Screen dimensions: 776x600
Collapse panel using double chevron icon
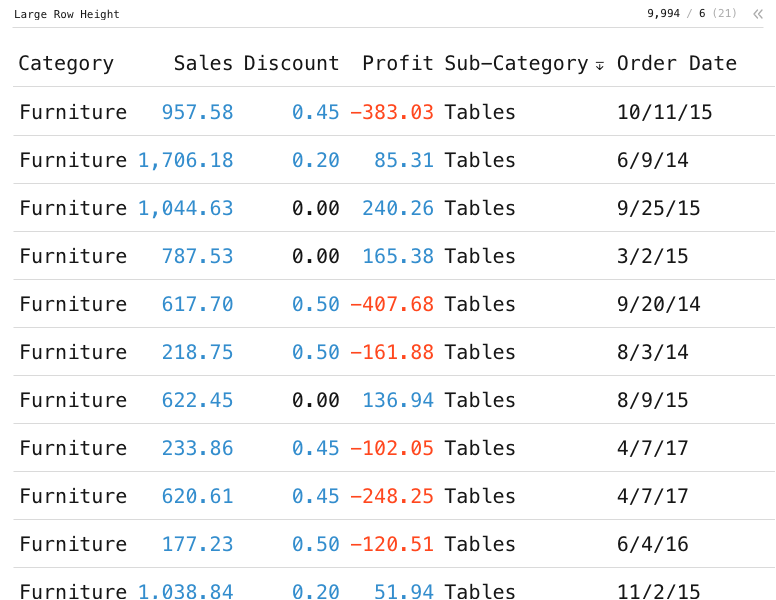pos(758,14)
